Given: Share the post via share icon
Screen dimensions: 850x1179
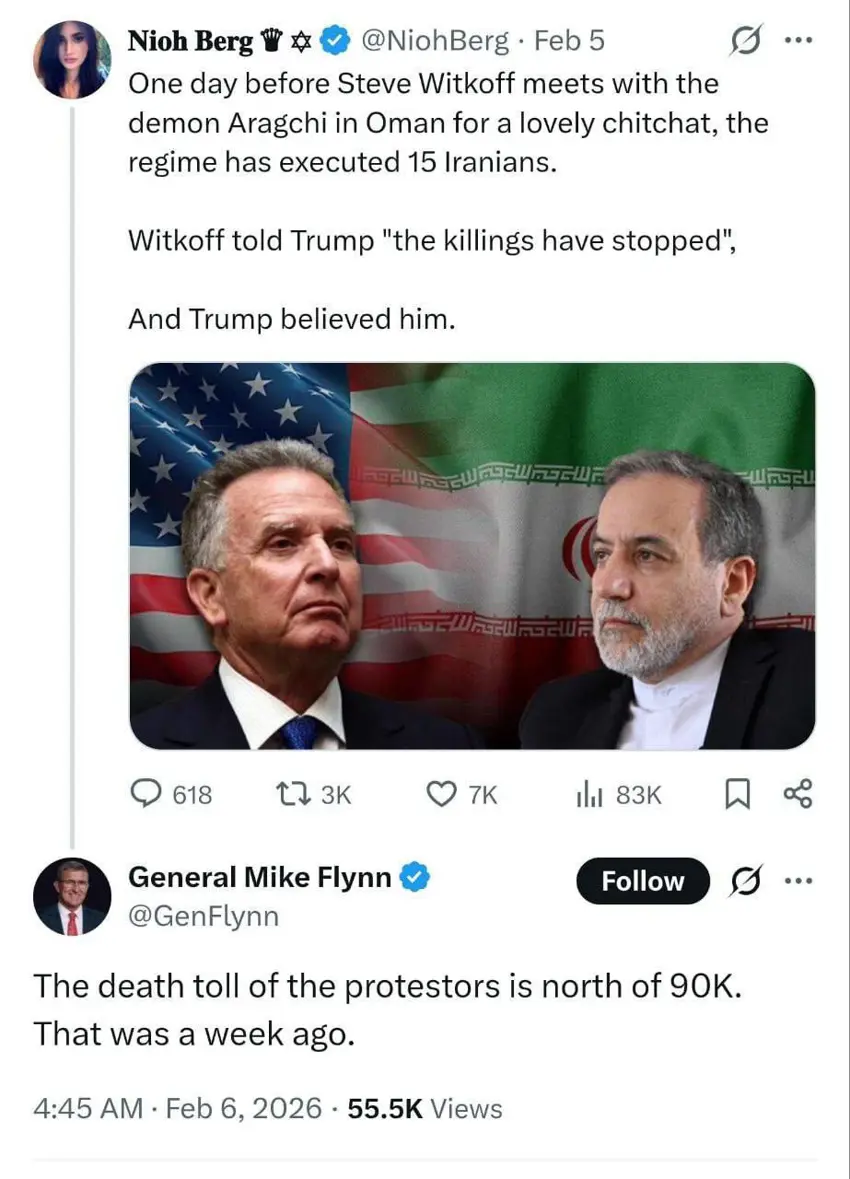Looking at the screenshot, I should coord(798,794).
